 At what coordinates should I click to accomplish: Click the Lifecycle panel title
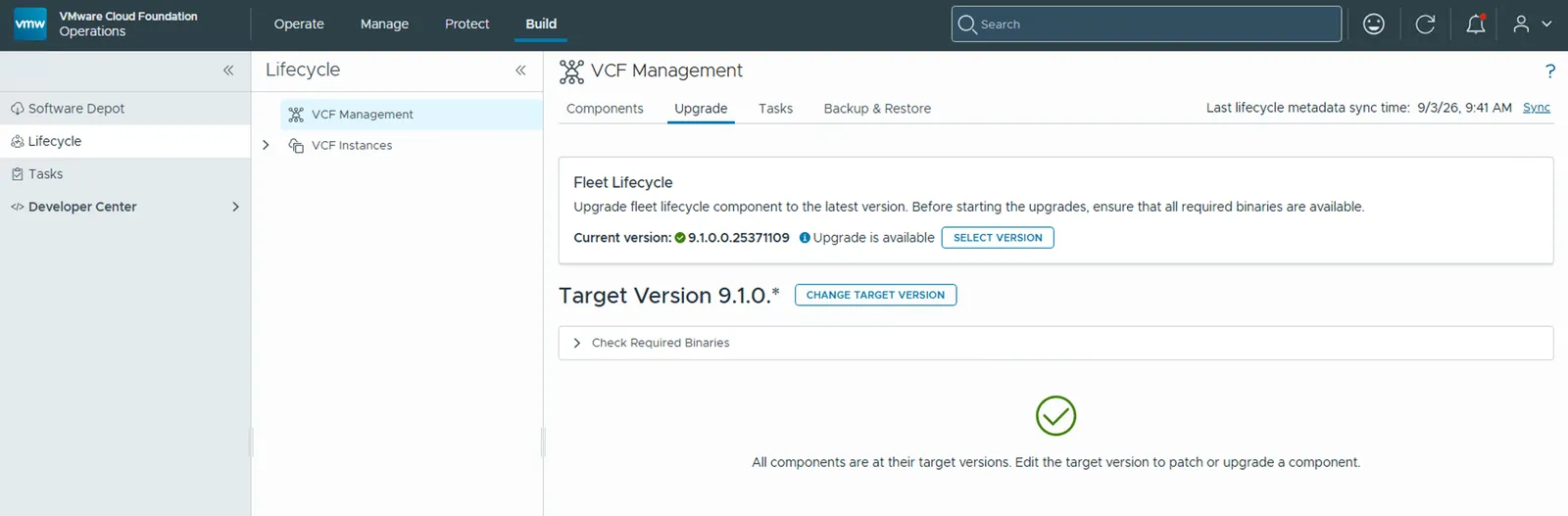tap(303, 70)
